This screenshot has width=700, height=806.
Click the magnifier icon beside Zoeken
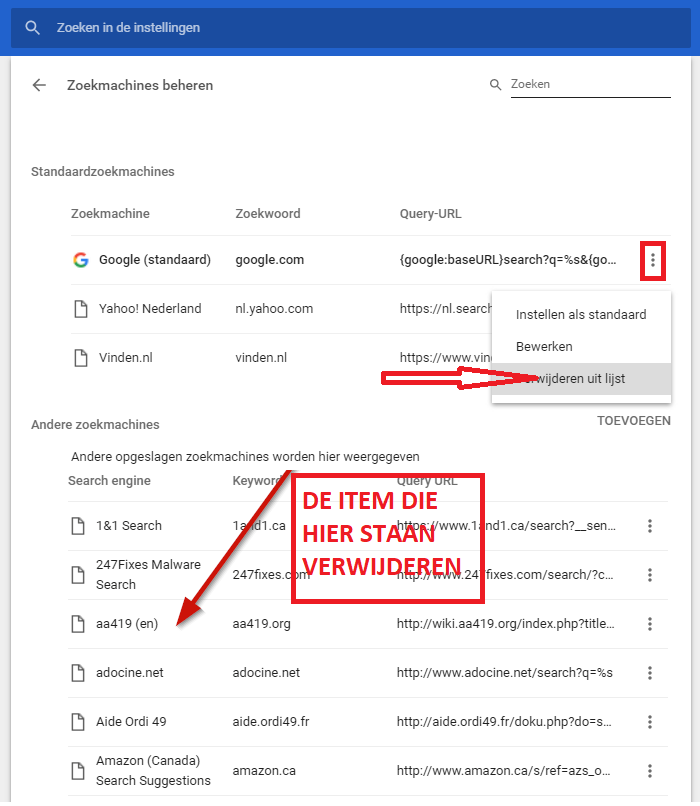click(495, 85)
